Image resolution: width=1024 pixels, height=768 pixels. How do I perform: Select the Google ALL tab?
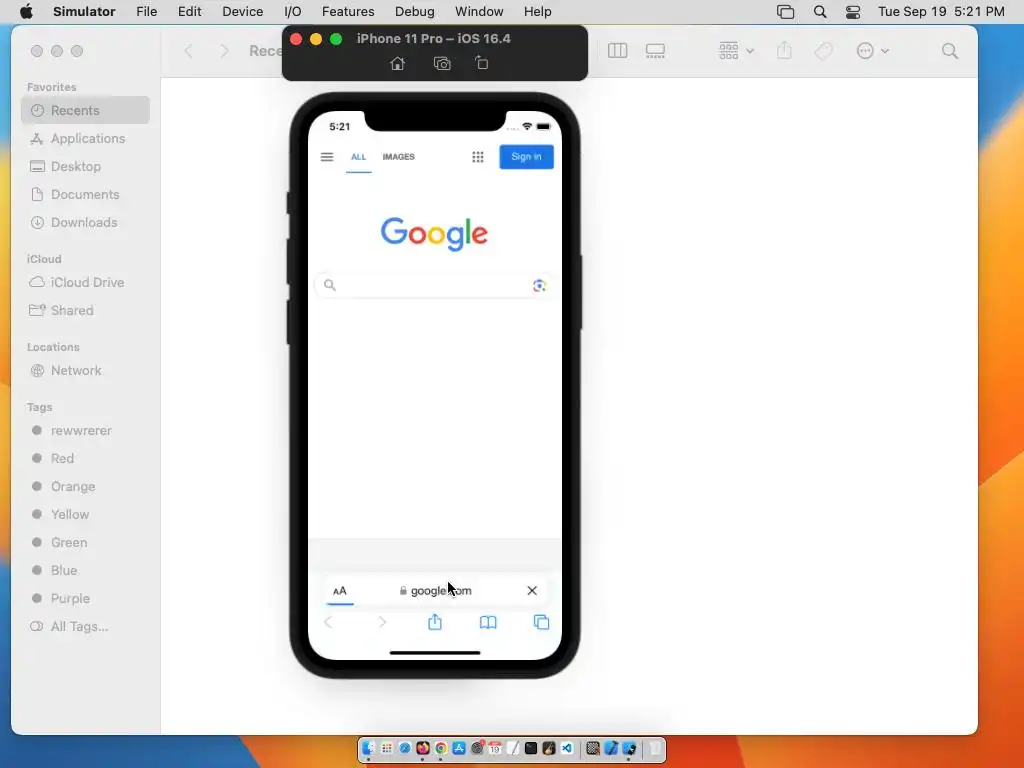click(x=359, y=157)
